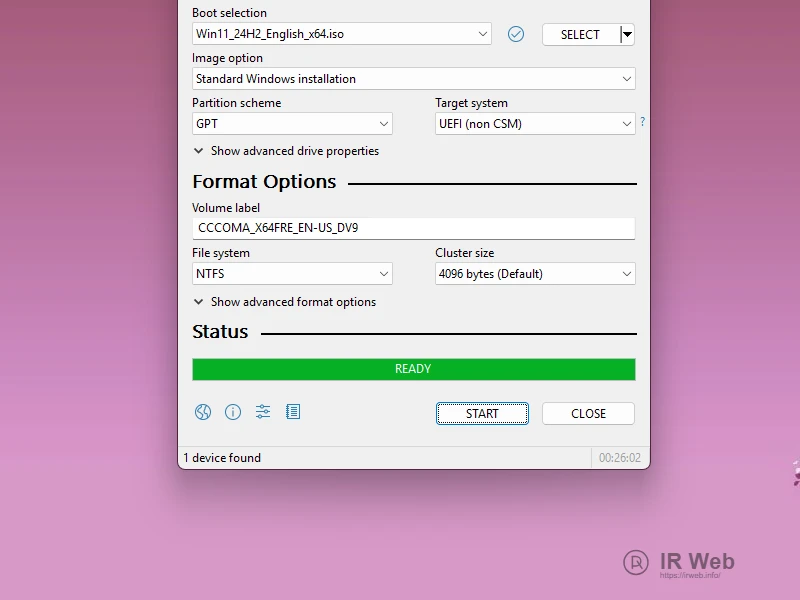Click the Cluster size label
Viewport: 800px width, 600px height.
pyautogui.click(x=465, y=253)
